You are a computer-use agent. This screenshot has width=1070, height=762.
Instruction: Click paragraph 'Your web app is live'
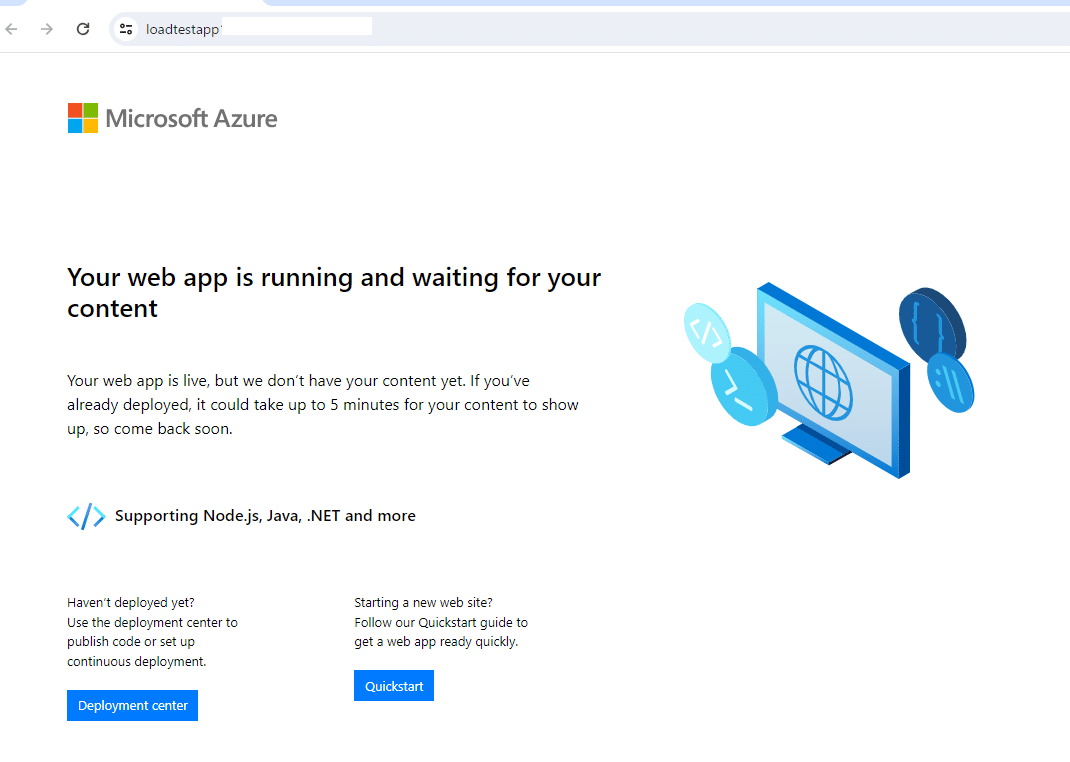(323, 405)
